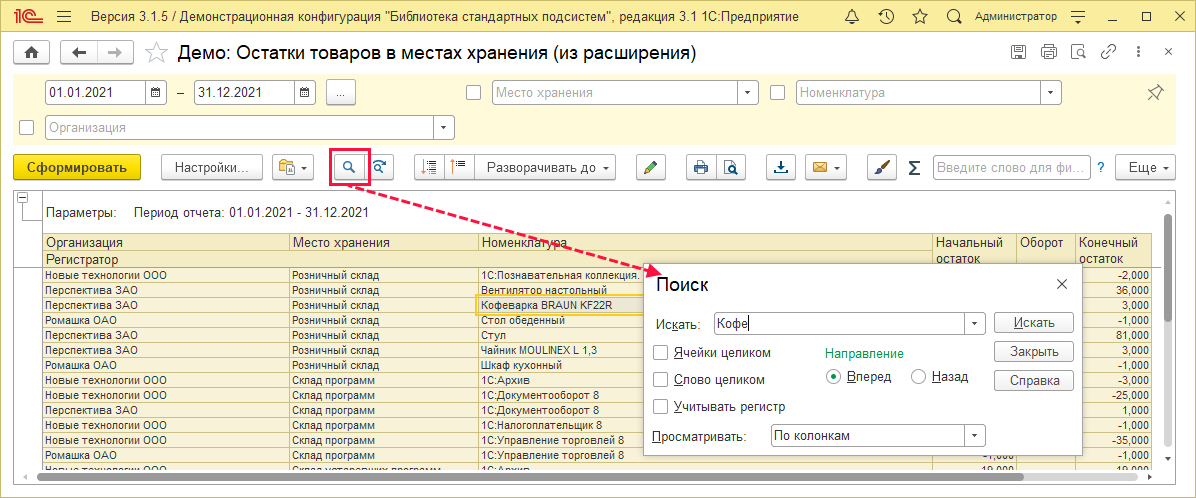Open calendar for start date 01.01.2021
Image resolution: width=1196 pixels, height=498 pixels.
[x=156, y=92]
